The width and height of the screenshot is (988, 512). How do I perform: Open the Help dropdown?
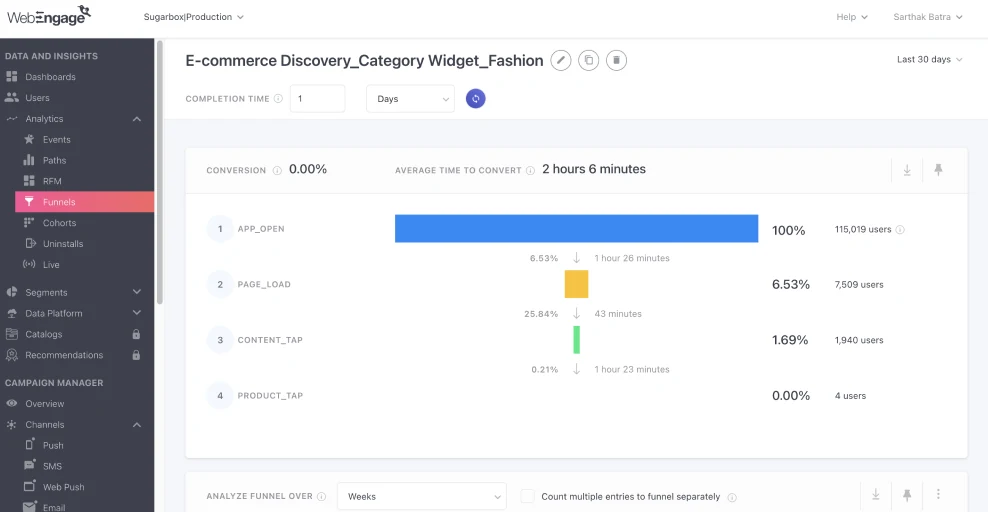[852, 17]
